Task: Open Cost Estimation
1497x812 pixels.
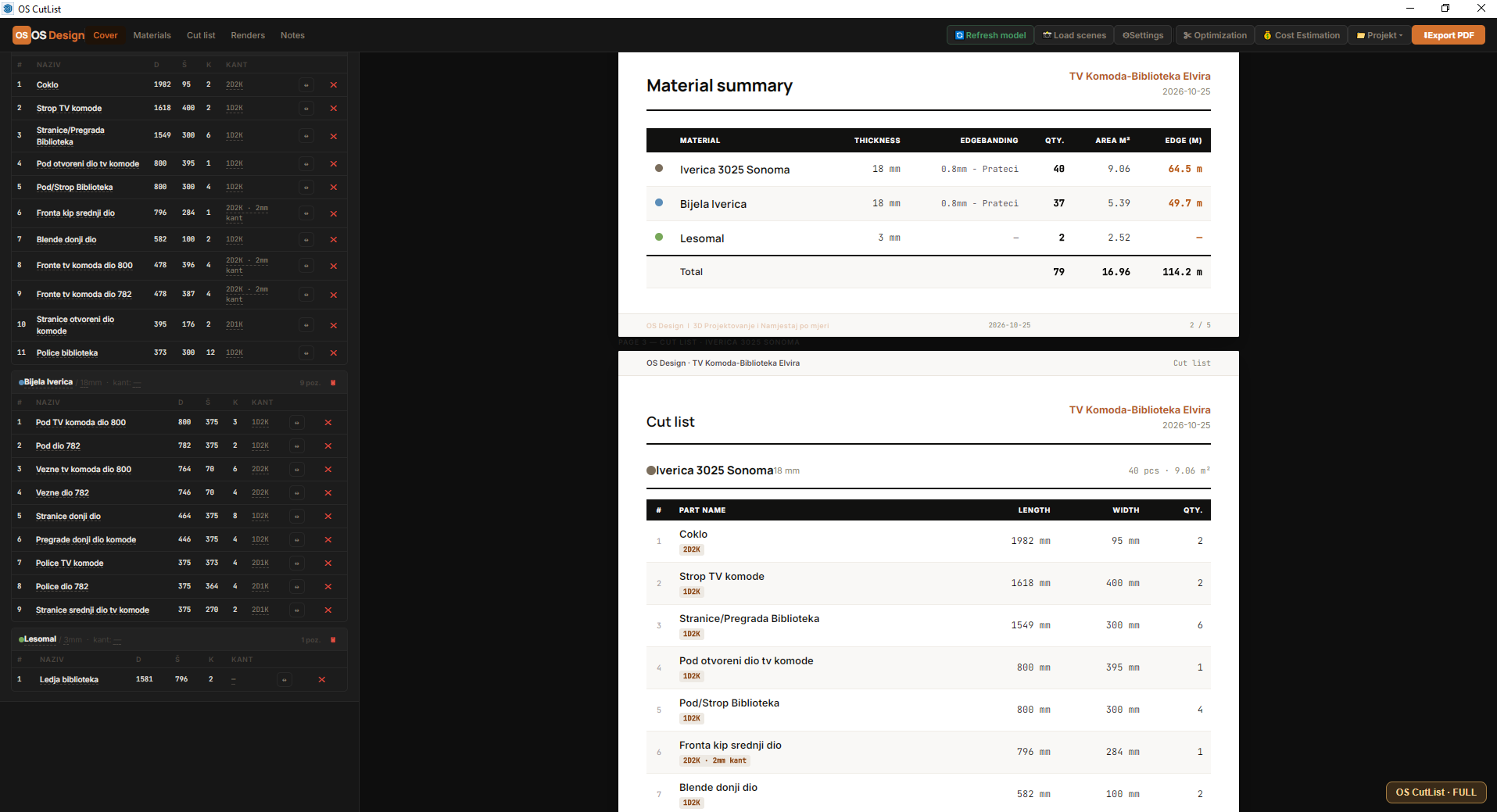Action: point(1302,35)
